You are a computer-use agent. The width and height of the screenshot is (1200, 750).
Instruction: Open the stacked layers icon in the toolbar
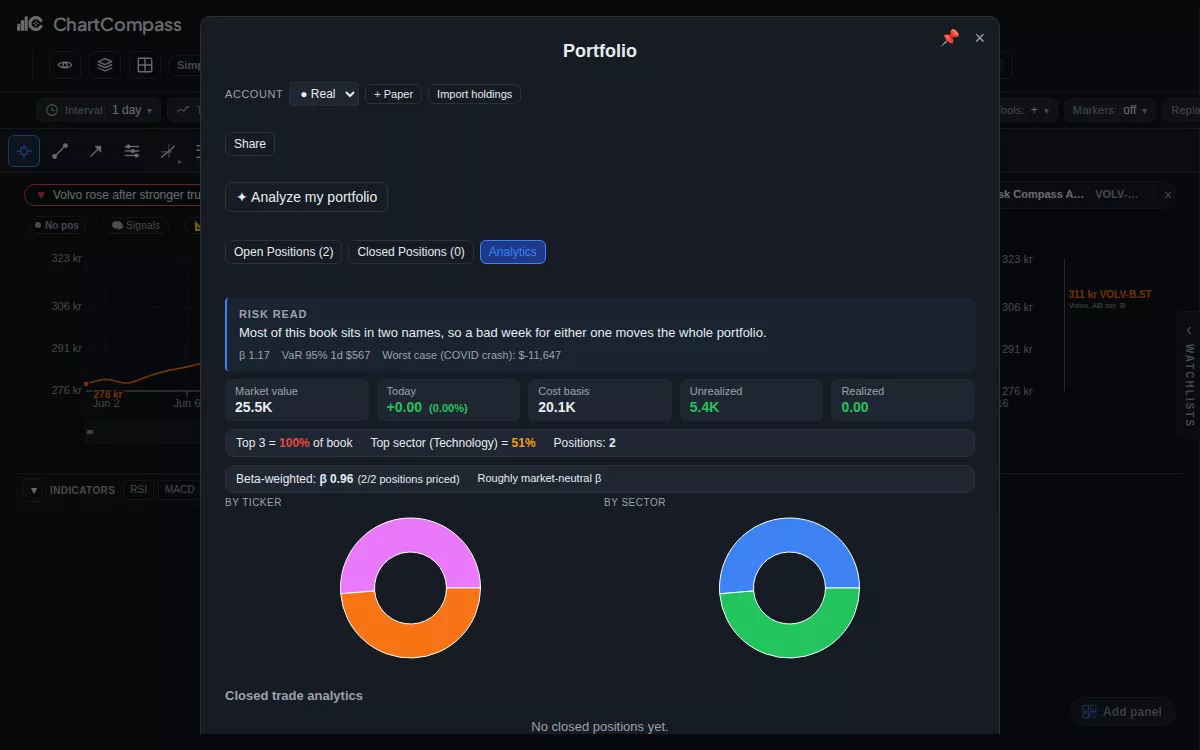(105, 65)
